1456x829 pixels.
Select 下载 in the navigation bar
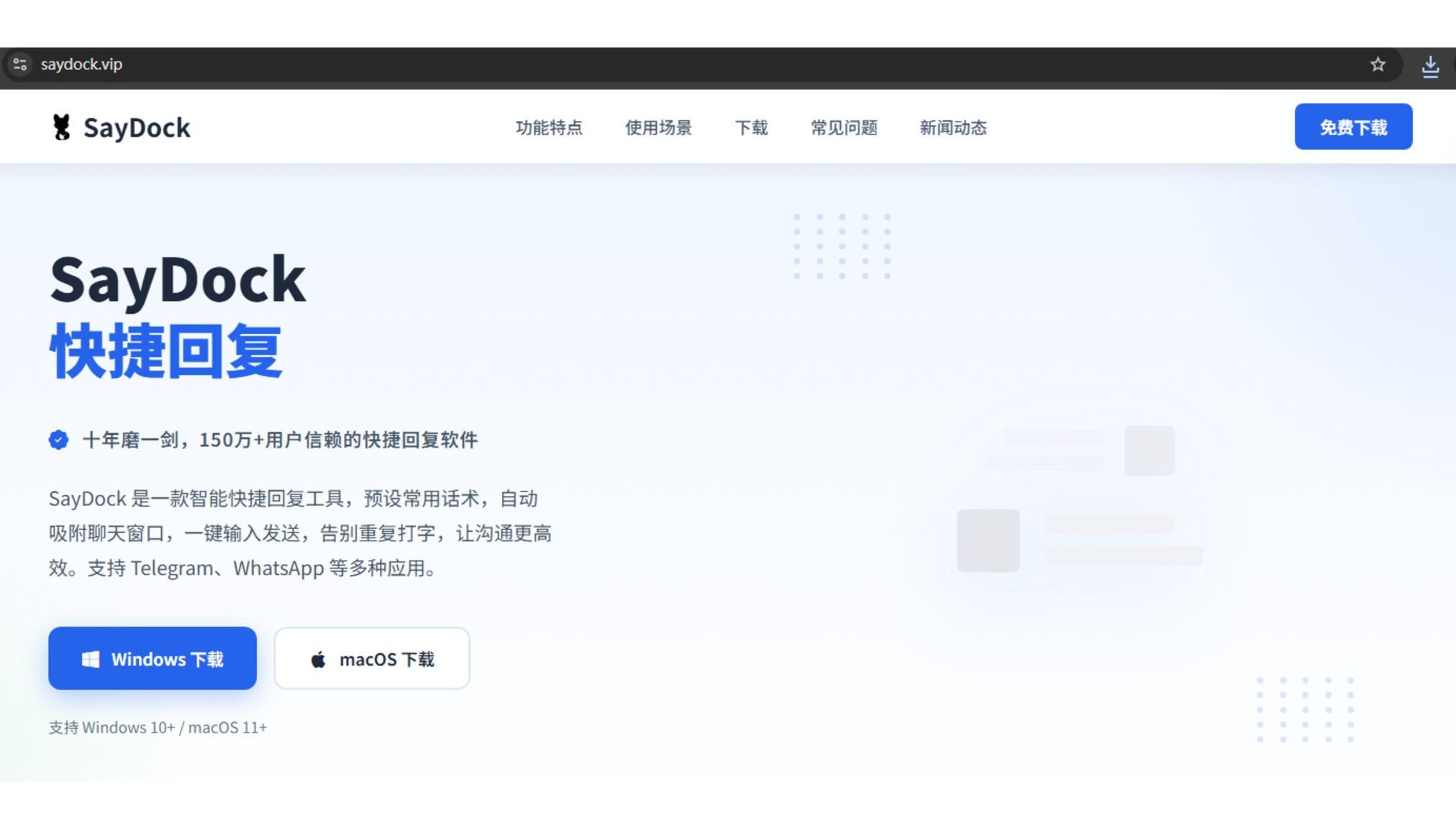(751, 128)
